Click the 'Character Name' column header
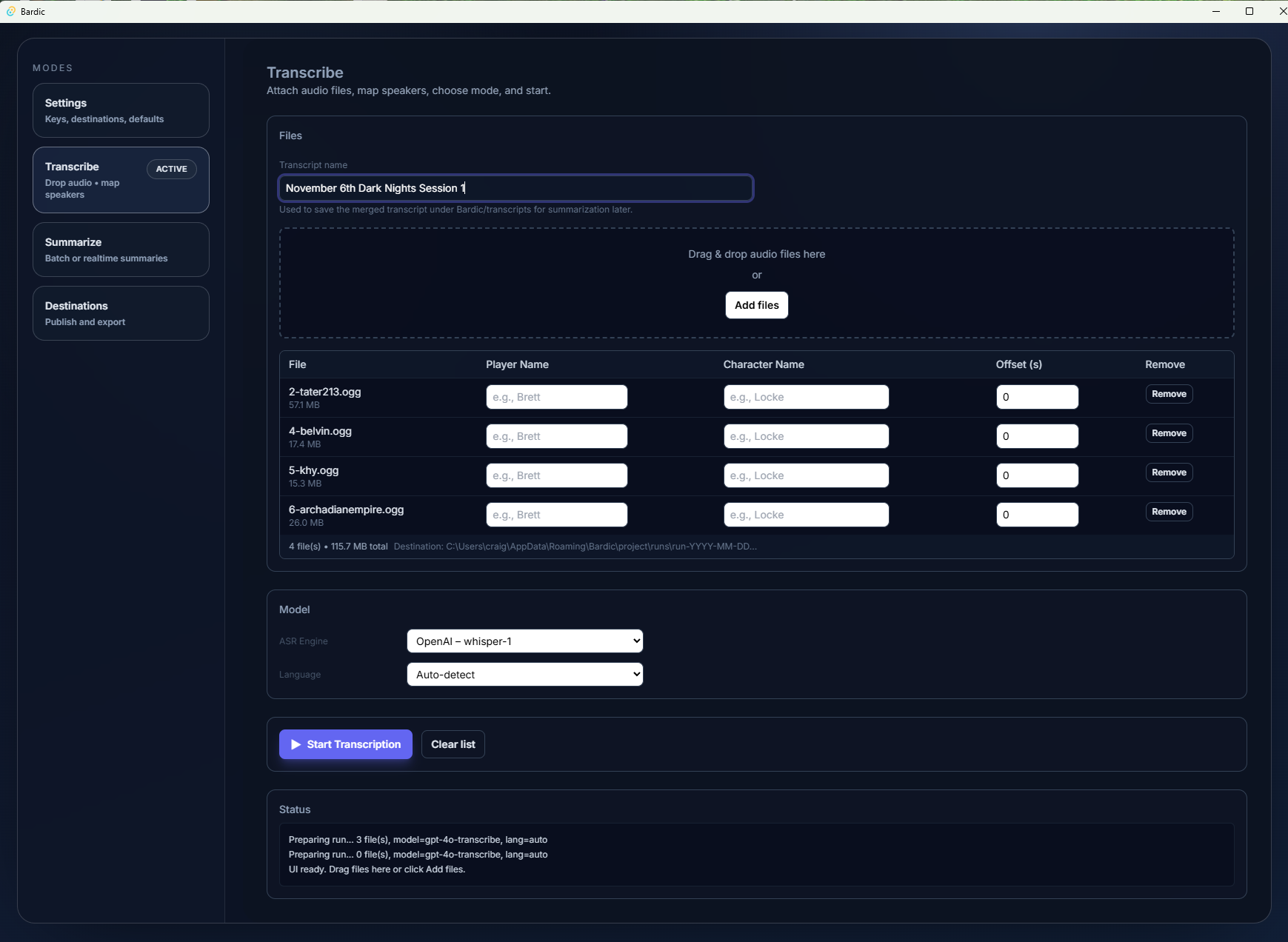Image resolution: width=1288 pixels, height=942 pixels. (x=764, y=364)
